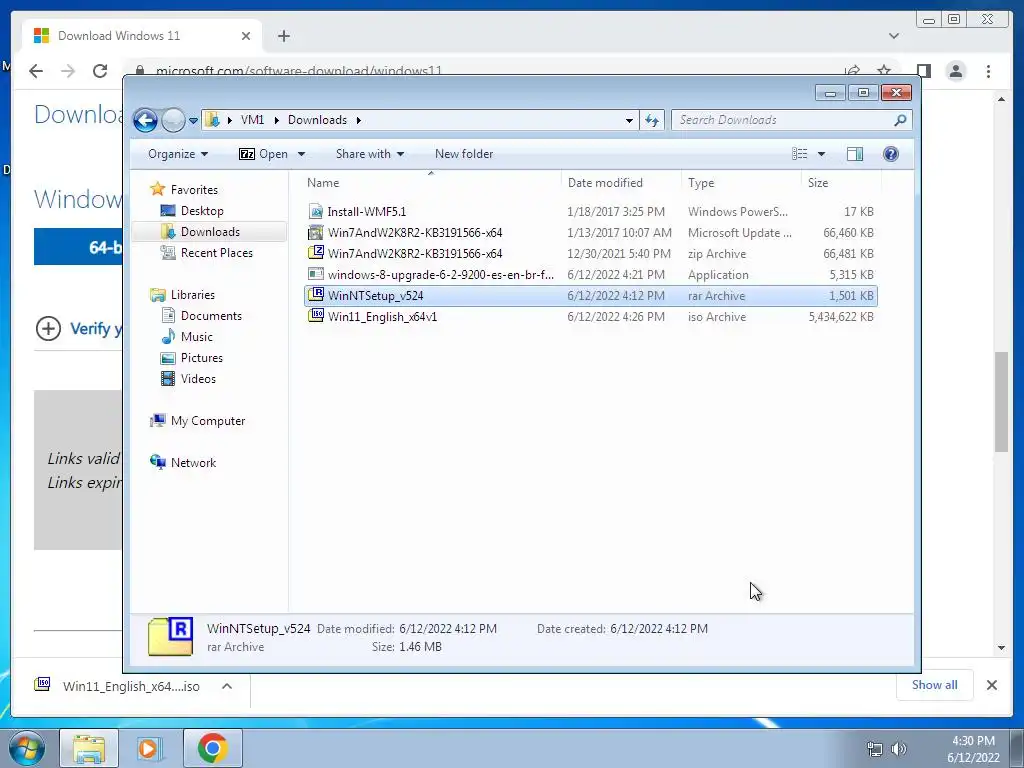This screenshot has height=768, width=1024.
Task: Open Chrome side panel icon
Action: click(923, 71)
